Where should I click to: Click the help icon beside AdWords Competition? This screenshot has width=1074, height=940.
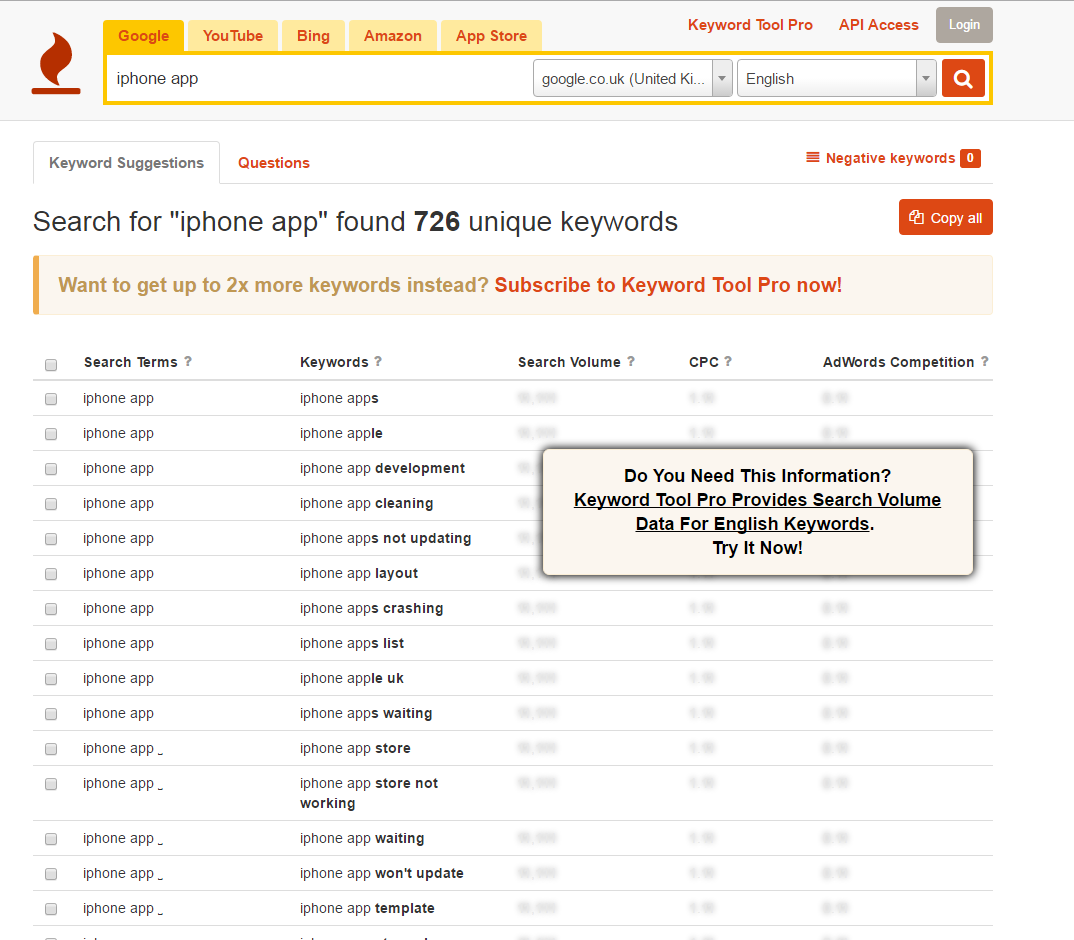coord(984,361)
